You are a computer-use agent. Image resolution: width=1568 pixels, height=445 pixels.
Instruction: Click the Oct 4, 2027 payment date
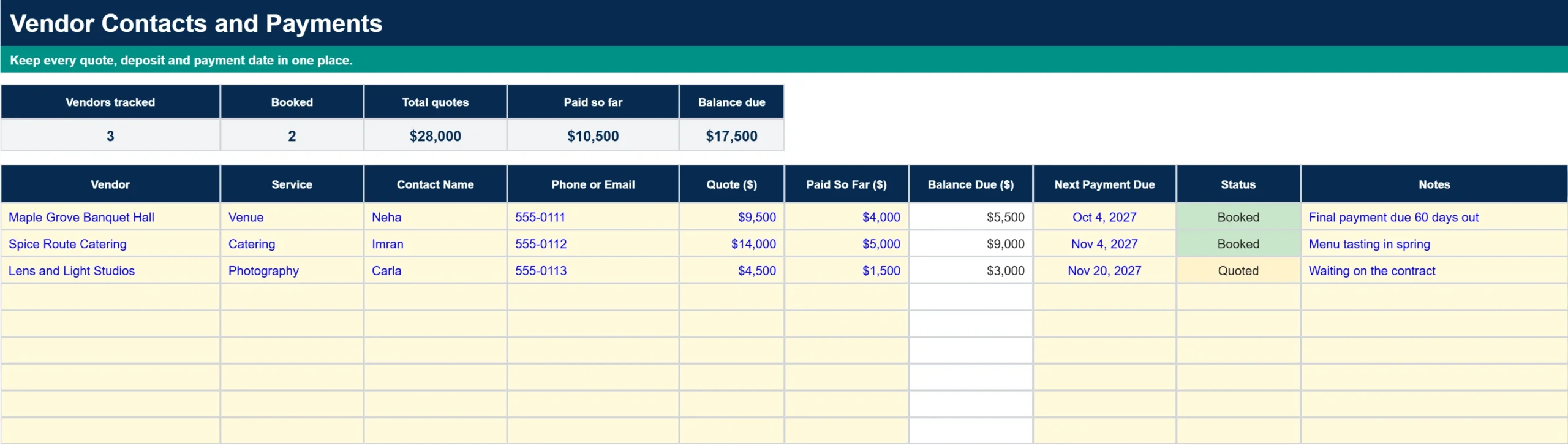[x=1104, y=217]
